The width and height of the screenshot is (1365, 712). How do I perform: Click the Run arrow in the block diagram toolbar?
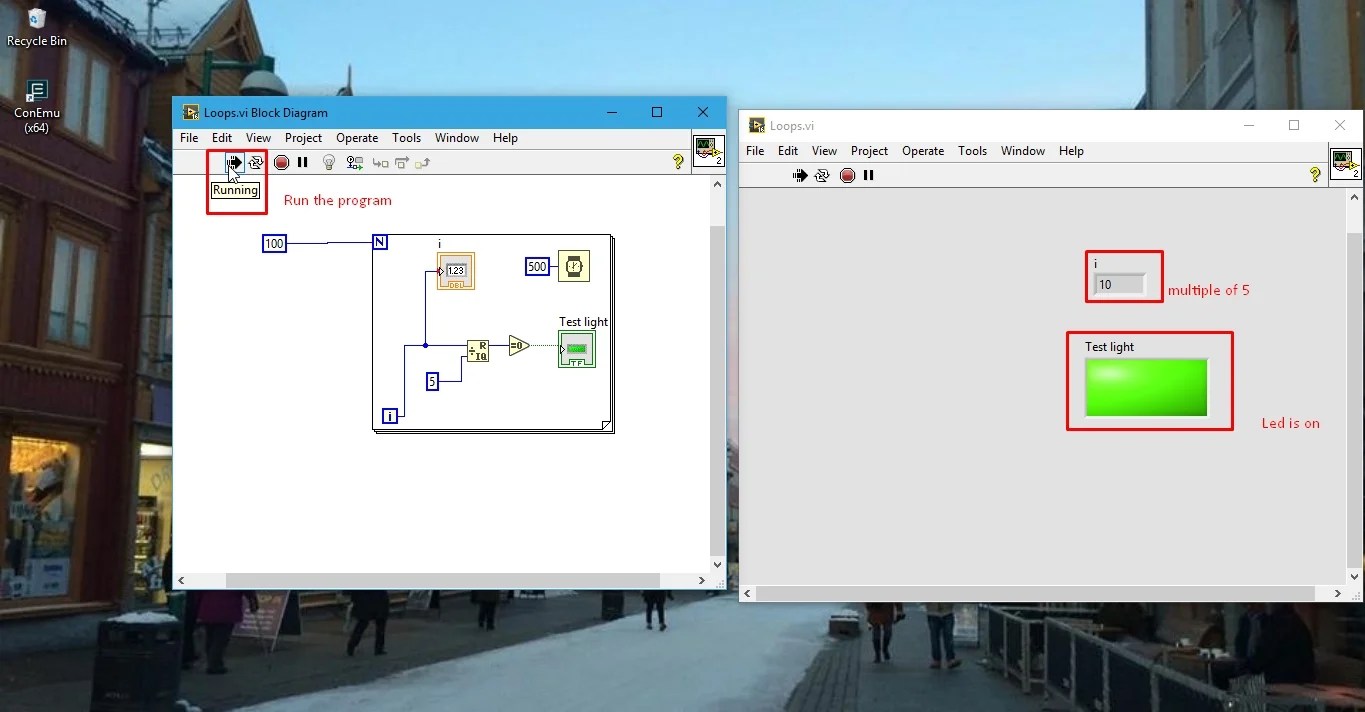(234, 162)
